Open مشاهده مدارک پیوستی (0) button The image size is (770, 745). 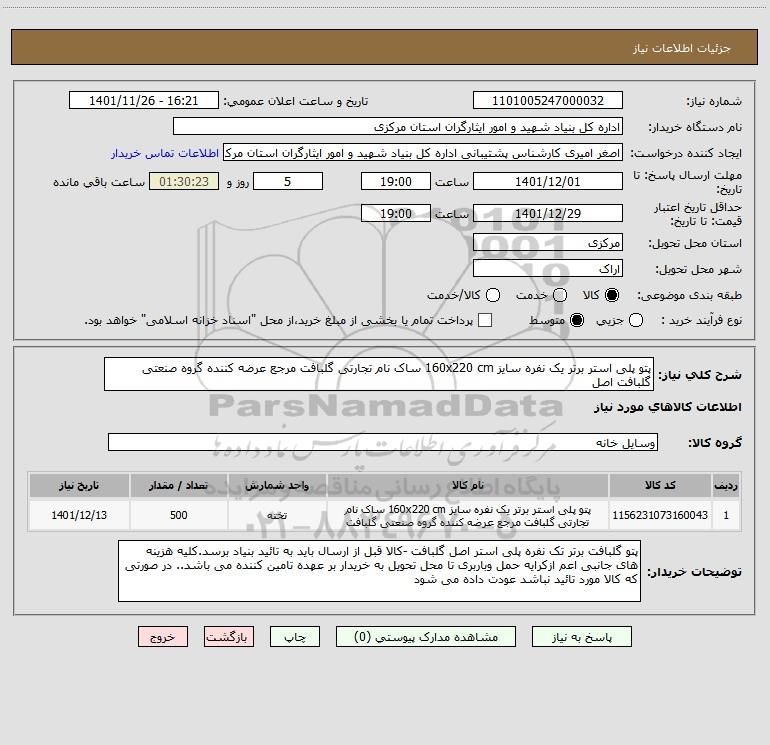click(x=426, y=636)
